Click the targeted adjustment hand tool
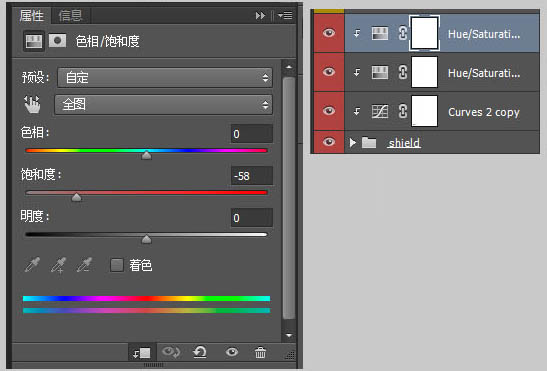 [32, 104]
